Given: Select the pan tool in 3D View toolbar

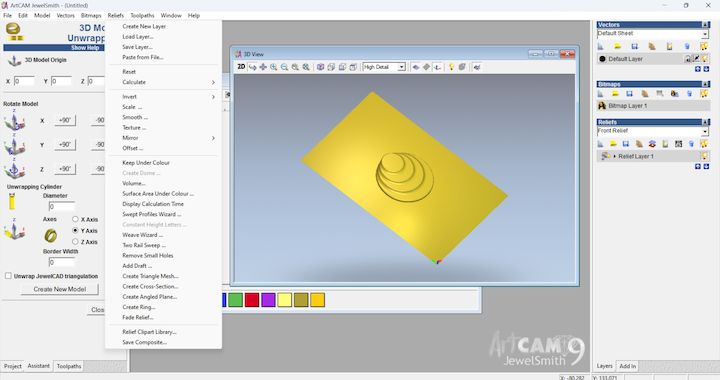Looking at the screenshot, I should click(263, 67).
